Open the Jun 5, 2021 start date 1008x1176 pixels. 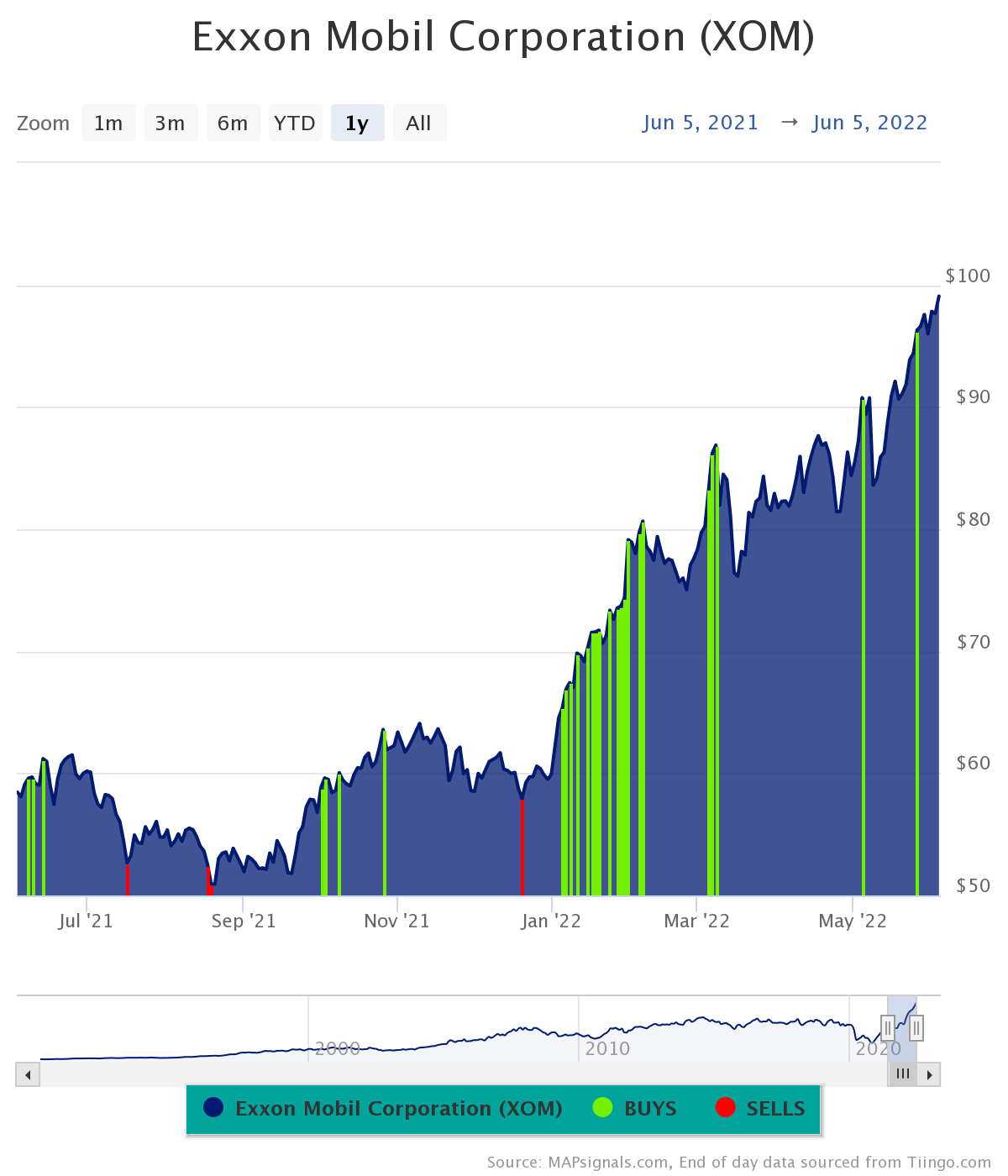(x=701, y=123)
